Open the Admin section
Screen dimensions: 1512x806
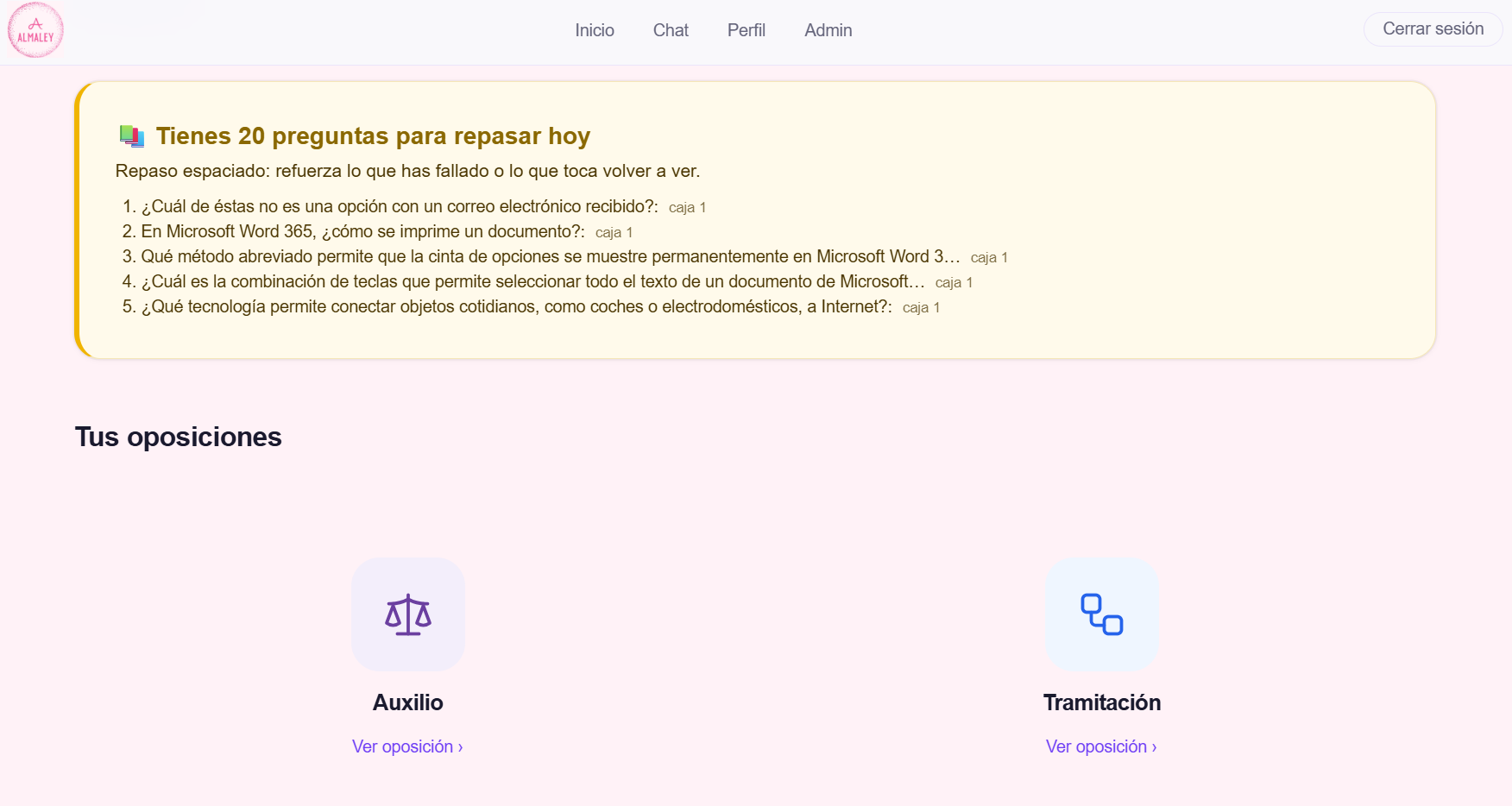pos(828,30)
